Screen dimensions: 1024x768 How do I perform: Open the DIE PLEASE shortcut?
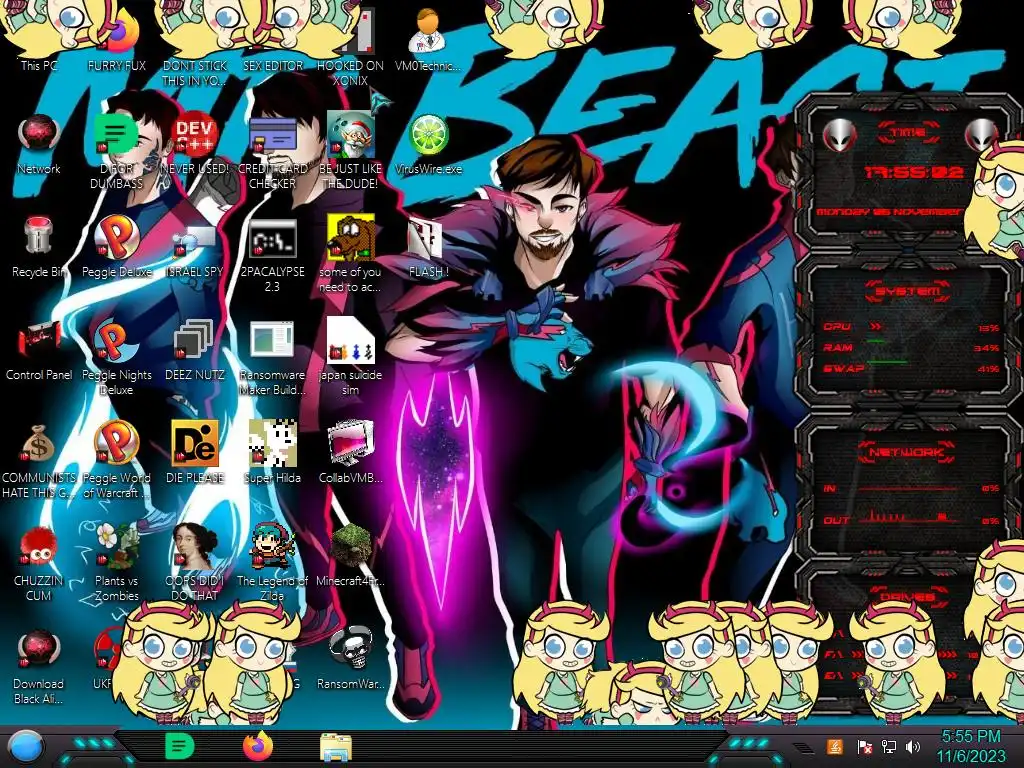(x=194, y=452)
